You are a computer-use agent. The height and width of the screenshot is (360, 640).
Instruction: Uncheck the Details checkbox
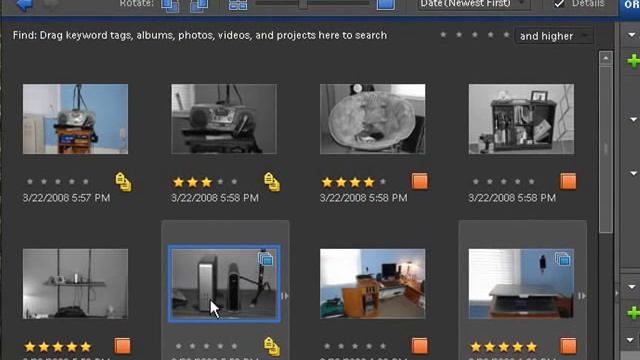pos(559,4)
